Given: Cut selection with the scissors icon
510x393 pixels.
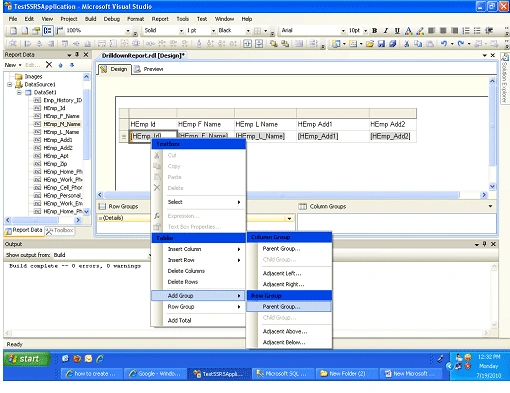Looking at the screenshot, I should point(406,43).
